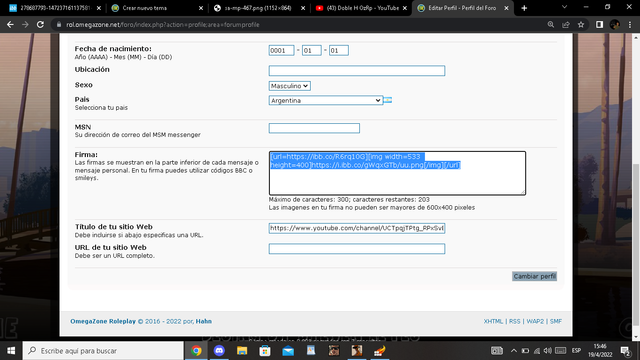
Task: Close the Crear nuevo tema tab
Action: pos(201,8)
